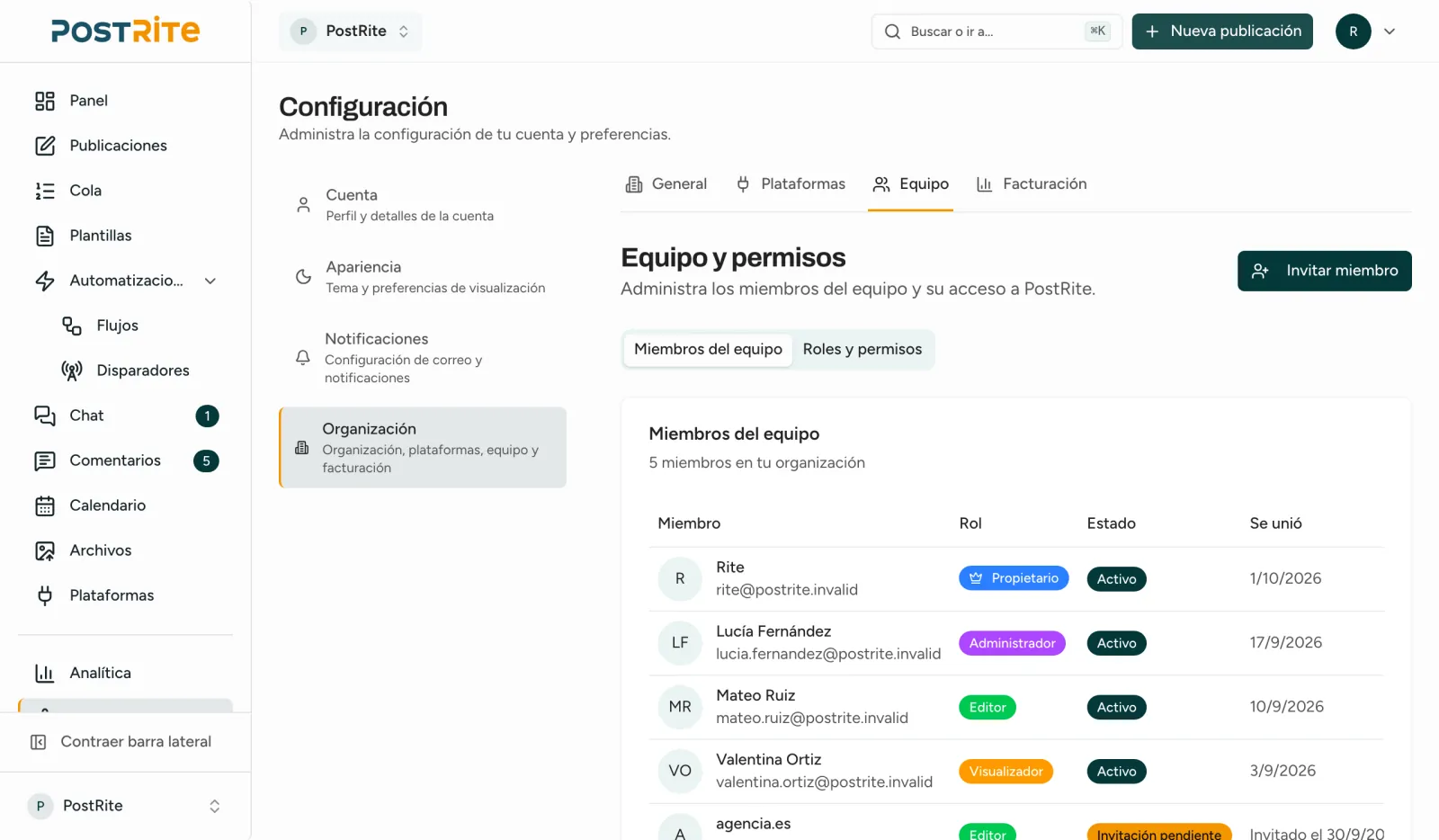Click the Comentarios badge showing 5
1439x840 pixels.
206,460
